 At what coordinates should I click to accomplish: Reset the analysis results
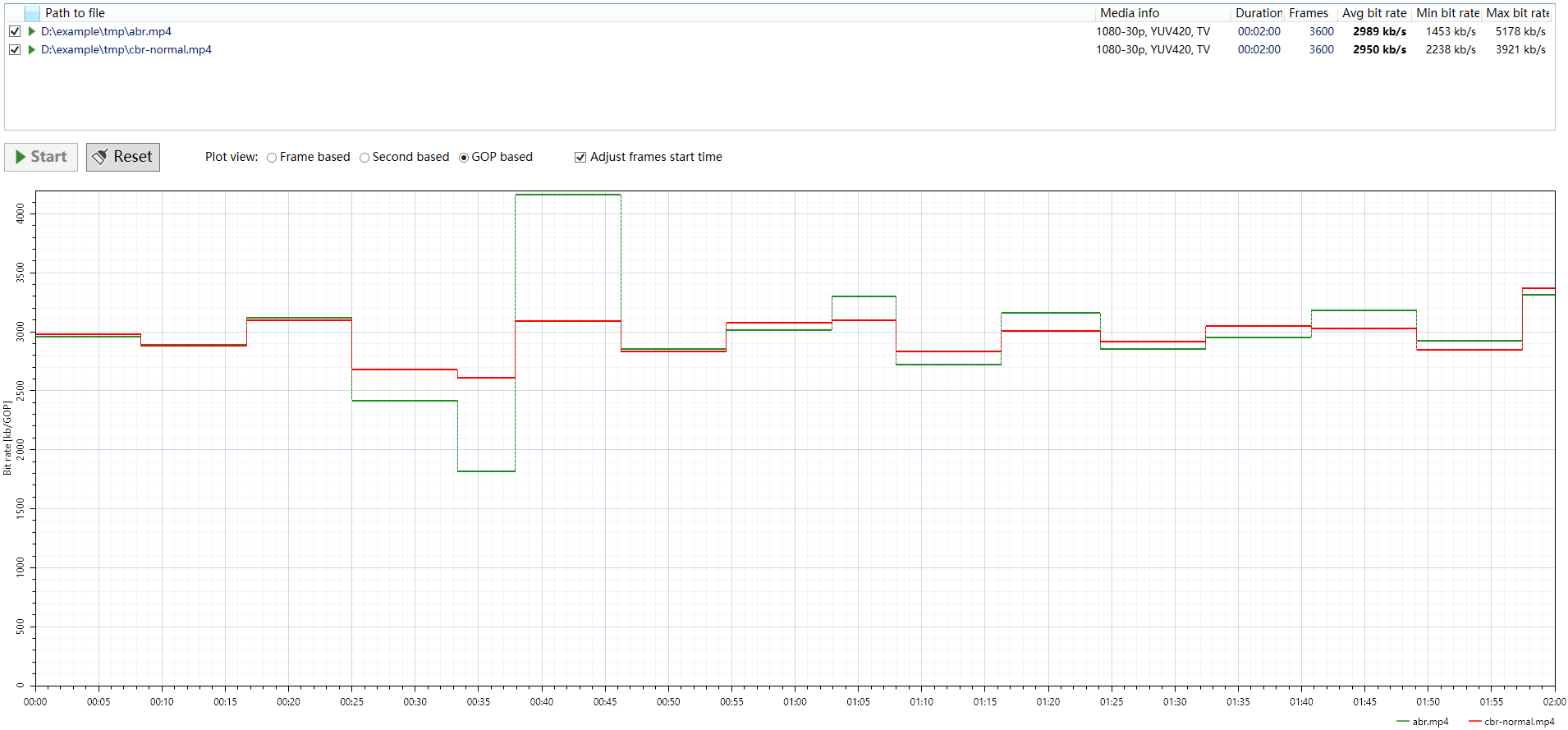pyautogui.click(x=123, y=157)
